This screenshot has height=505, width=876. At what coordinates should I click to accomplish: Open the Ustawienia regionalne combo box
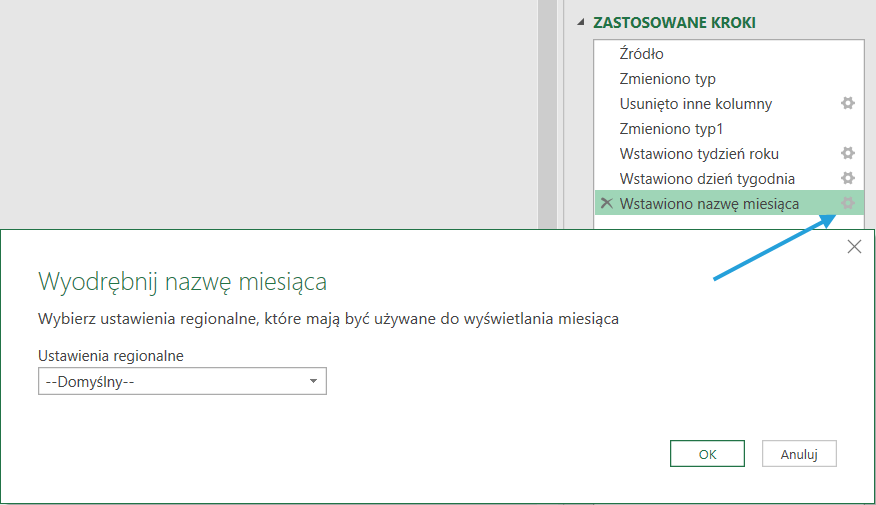coord(181,381)
